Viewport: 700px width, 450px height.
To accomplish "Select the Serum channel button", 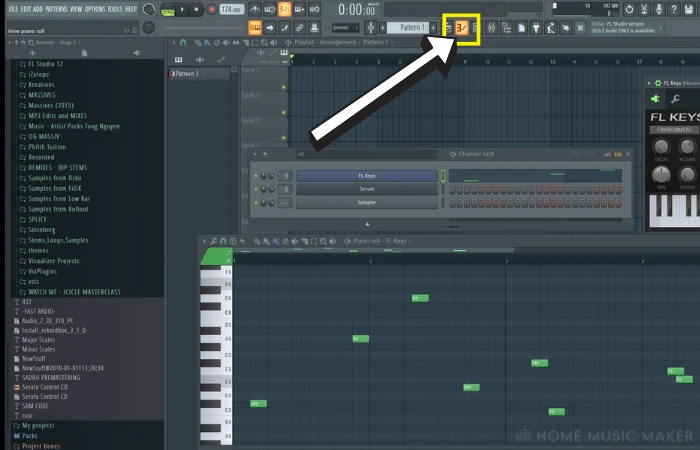I will [367, 189].
